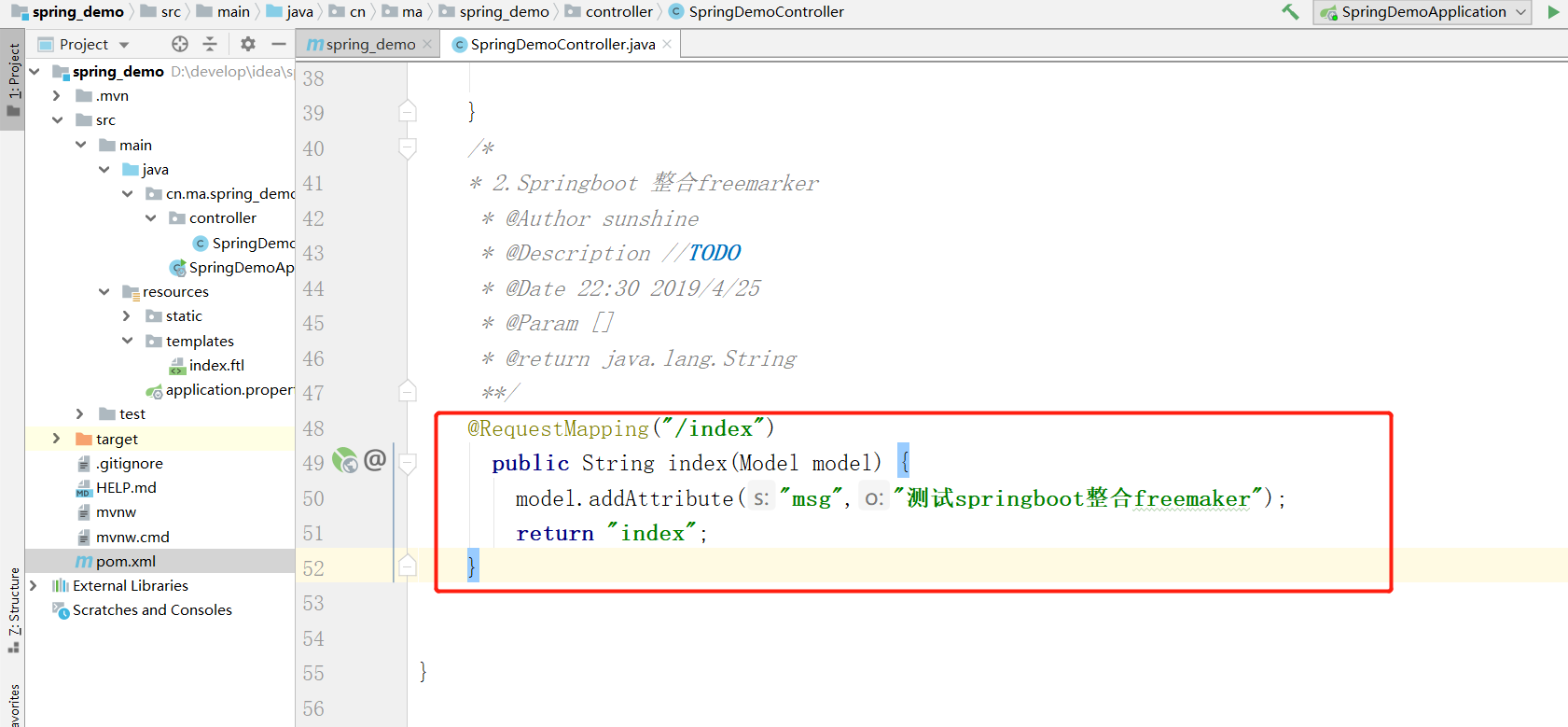Collapse the controller package

(150, 217)
